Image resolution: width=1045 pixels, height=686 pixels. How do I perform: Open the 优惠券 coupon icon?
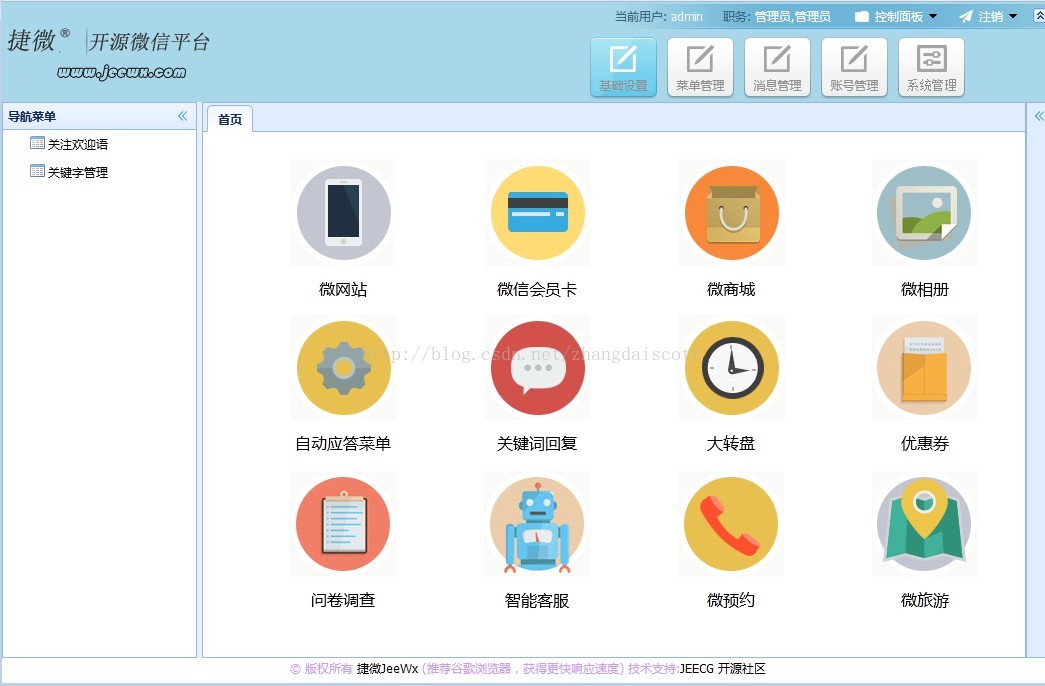click(x=924, y=368)
